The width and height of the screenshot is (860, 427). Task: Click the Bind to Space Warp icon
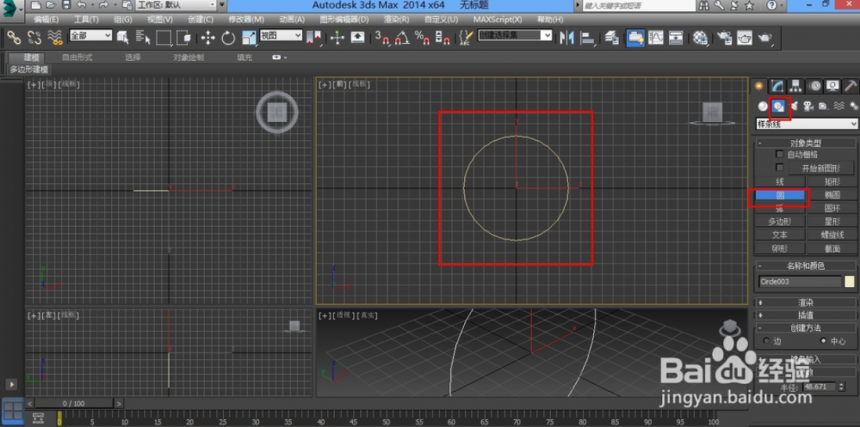[x=54, y=38]
